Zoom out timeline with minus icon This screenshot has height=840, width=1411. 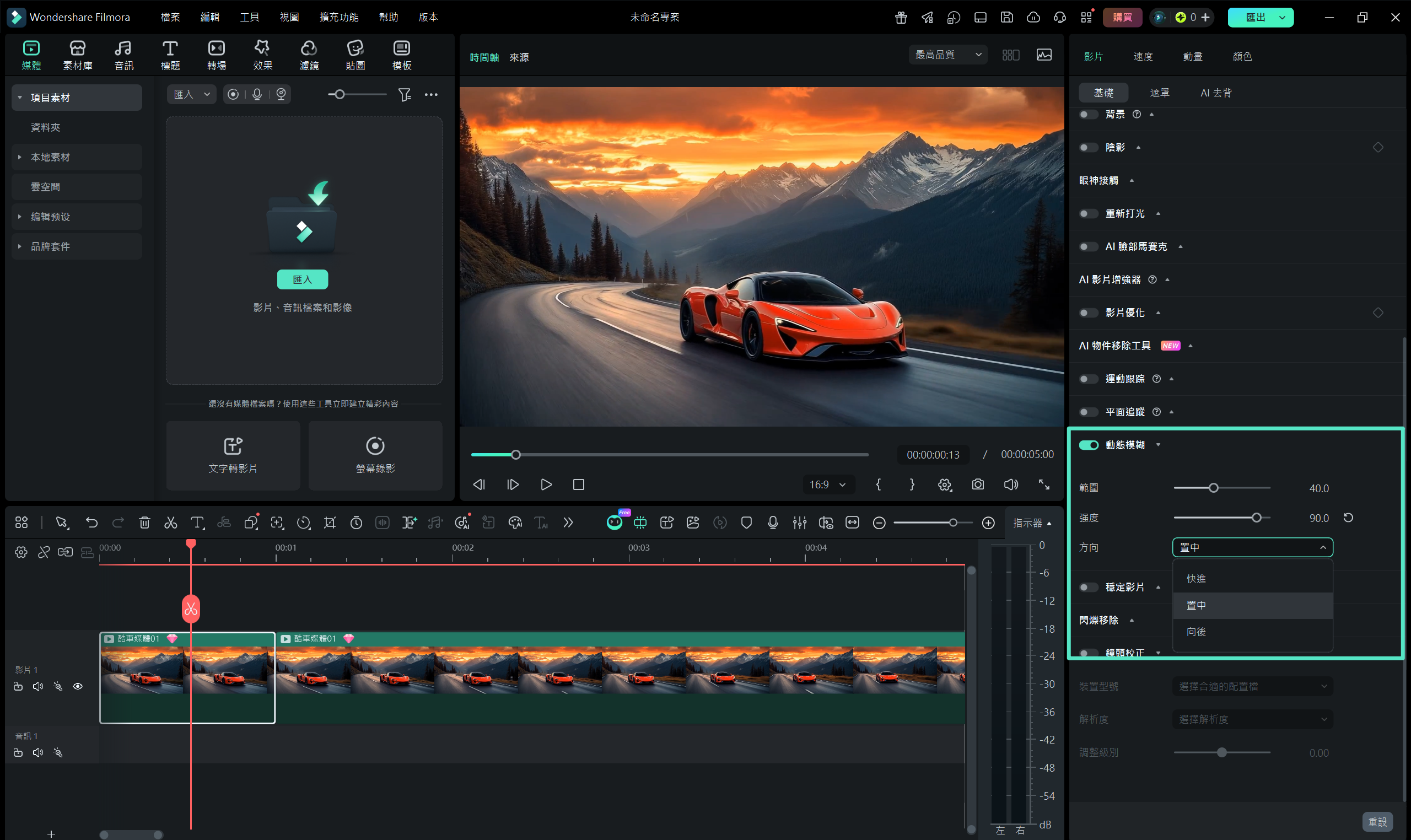879,523
